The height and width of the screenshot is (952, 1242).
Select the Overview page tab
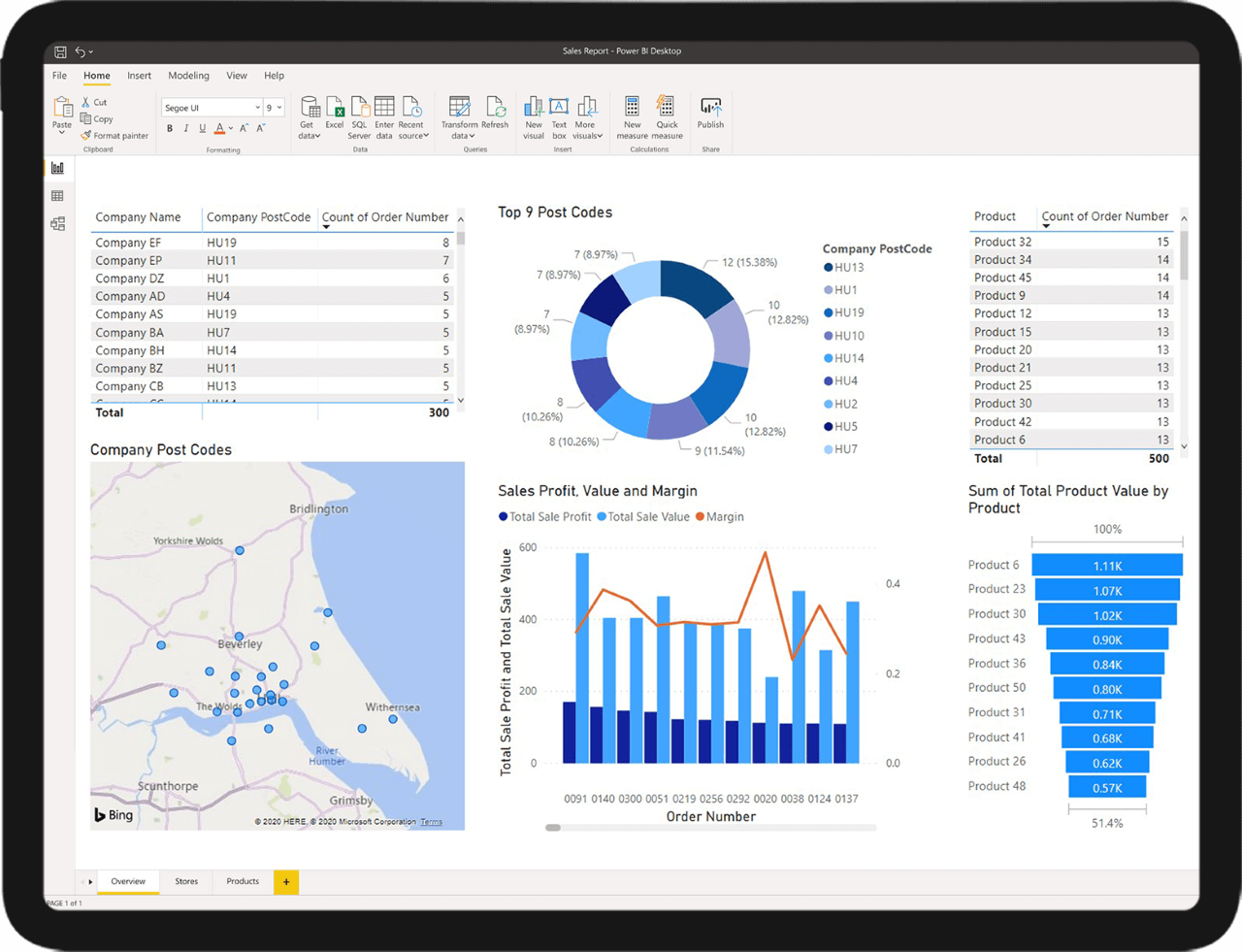(x=128, y=881)
